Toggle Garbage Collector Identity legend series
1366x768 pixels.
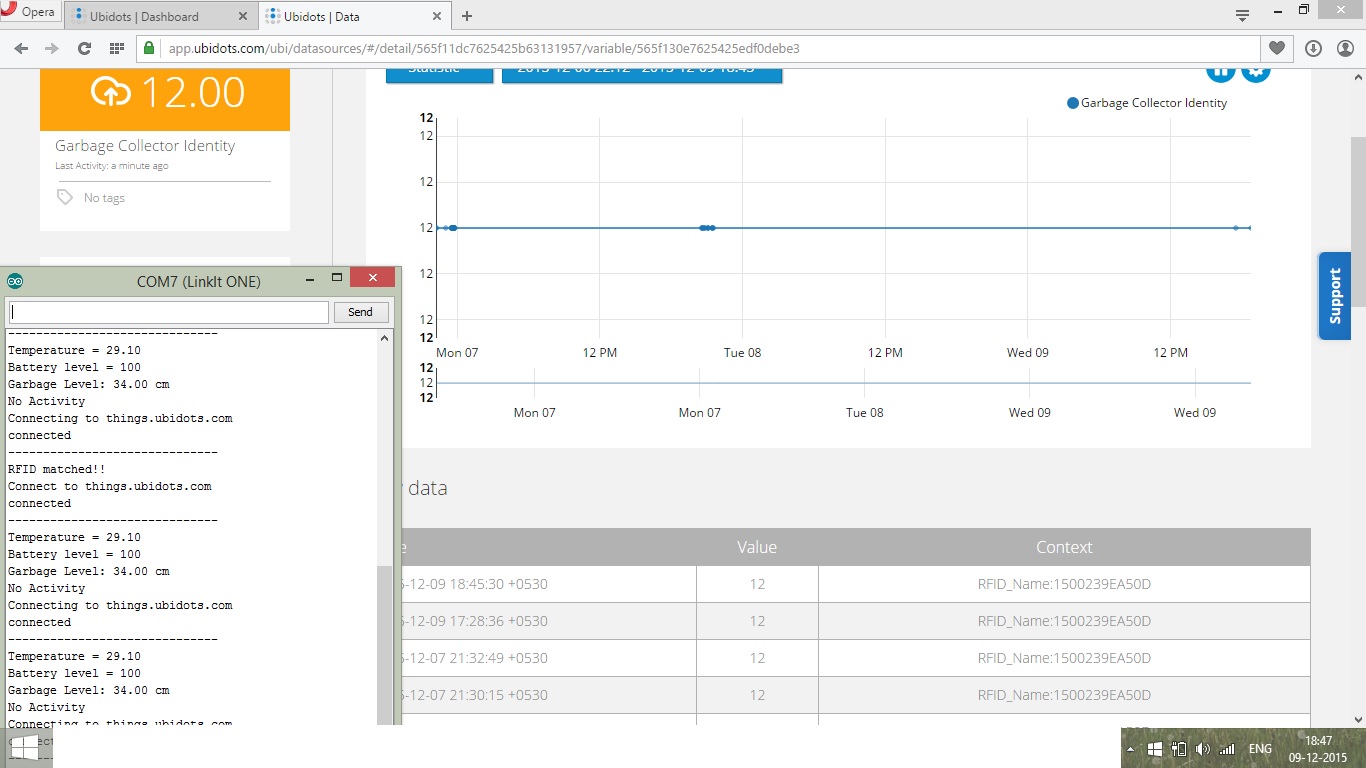click(x=1147, y=103)
